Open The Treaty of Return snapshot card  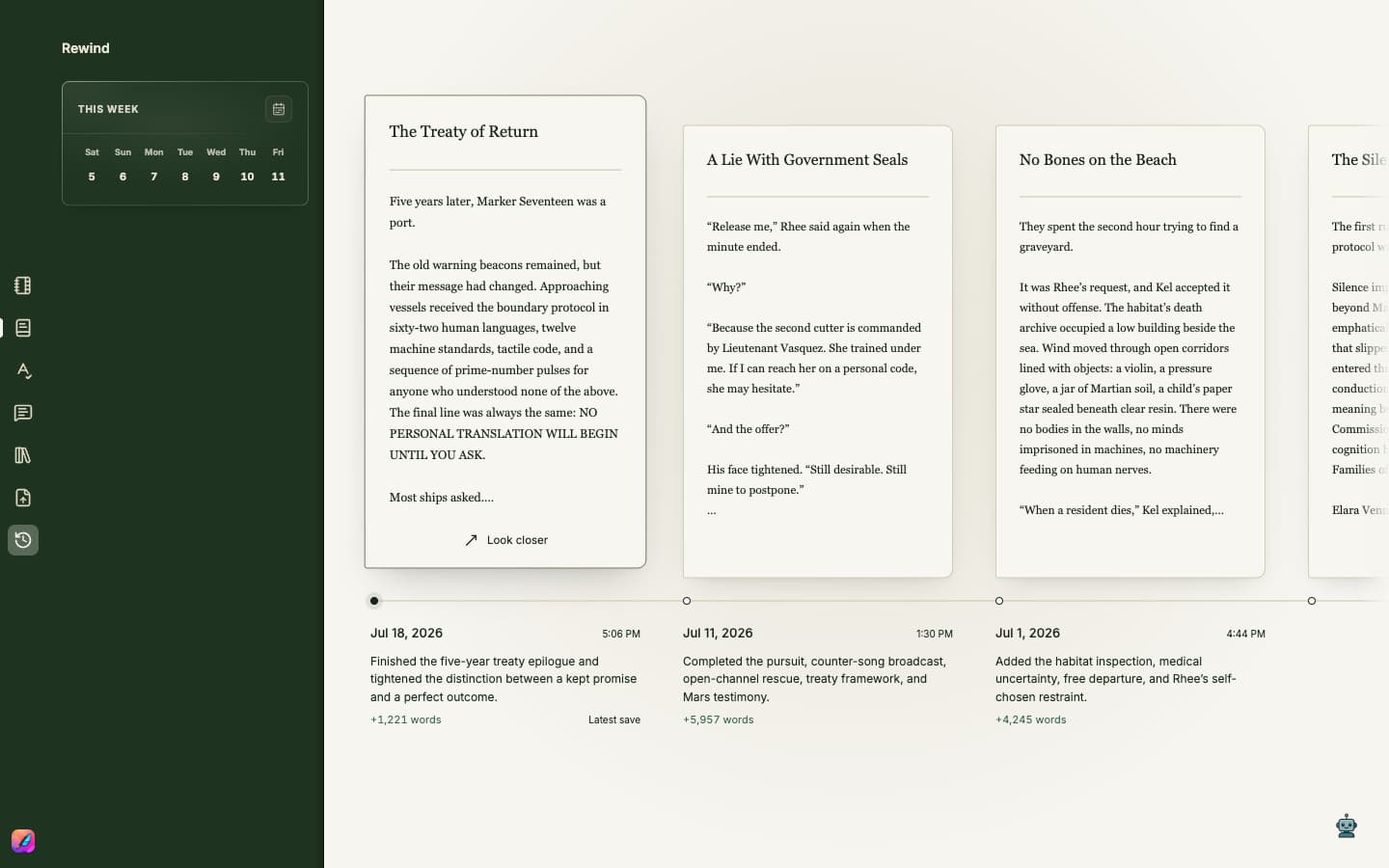505,332
